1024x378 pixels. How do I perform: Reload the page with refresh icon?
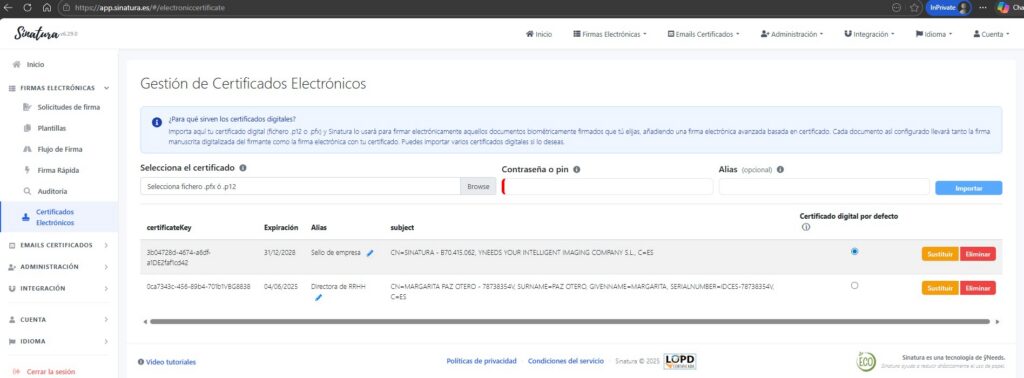point(27,7)
